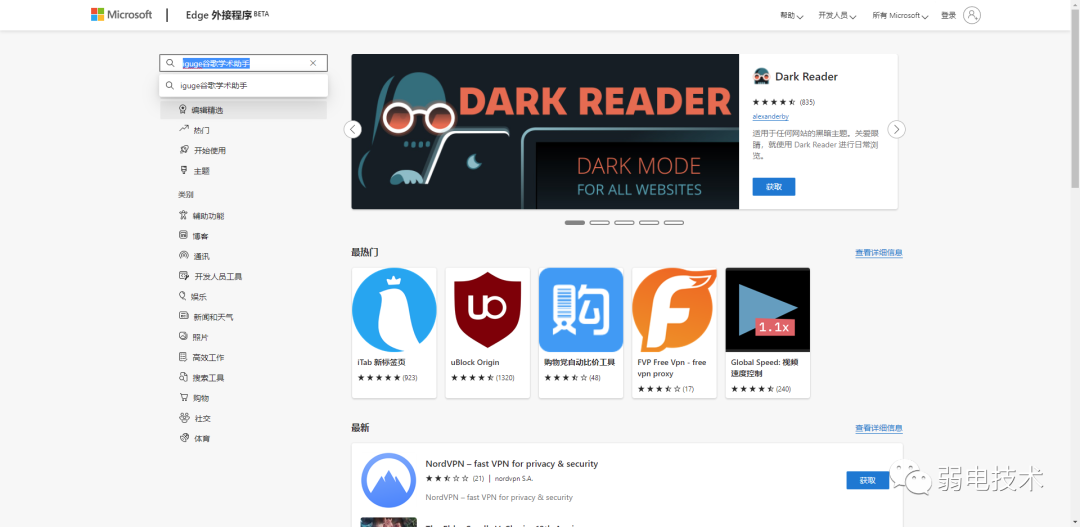Click into the extension search field
The width and height of the screenshot is (1080, 527).
click(243, 63)
